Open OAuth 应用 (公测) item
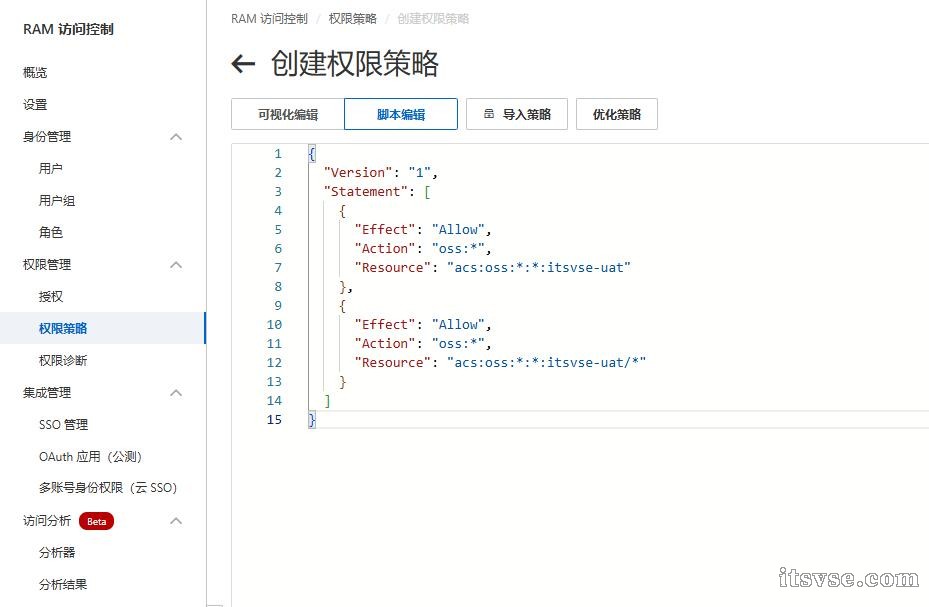 coord(90,457)
